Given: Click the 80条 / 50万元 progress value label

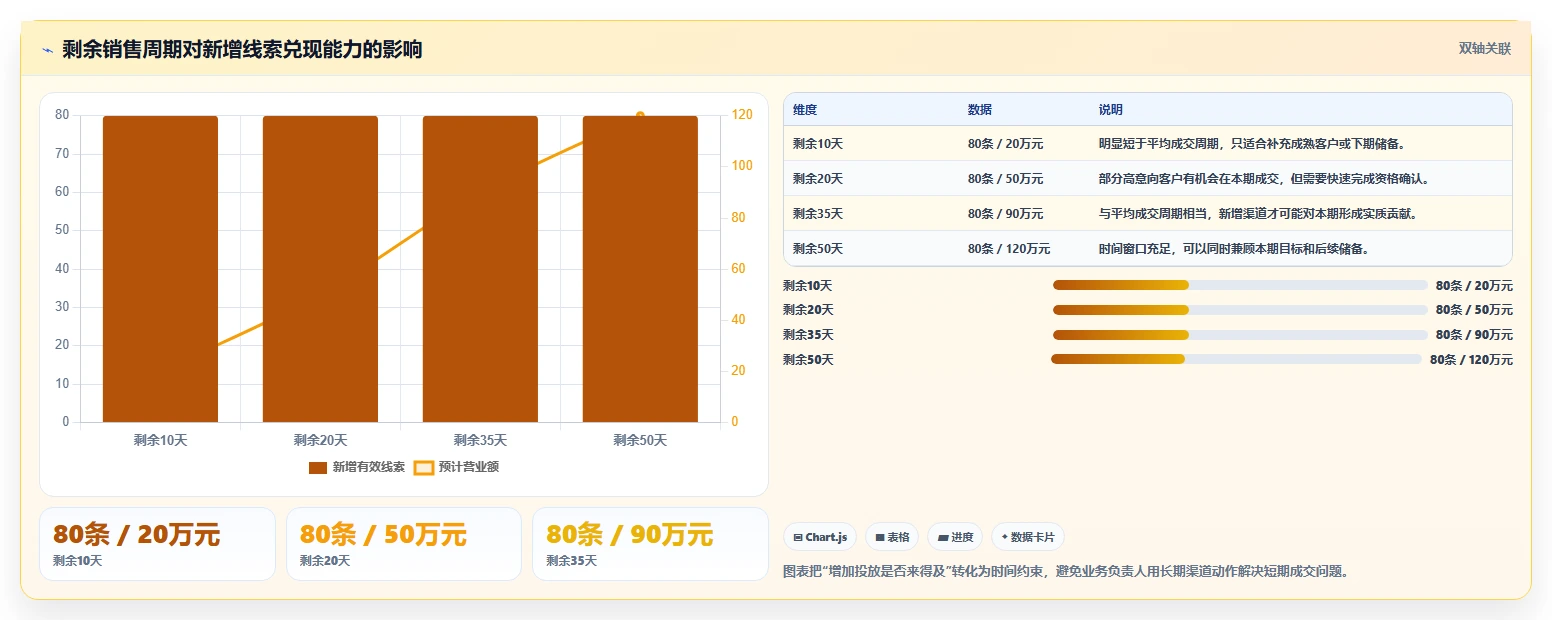Looking at the screenshot, I should pyautogui.click(x=1474, y=310).
